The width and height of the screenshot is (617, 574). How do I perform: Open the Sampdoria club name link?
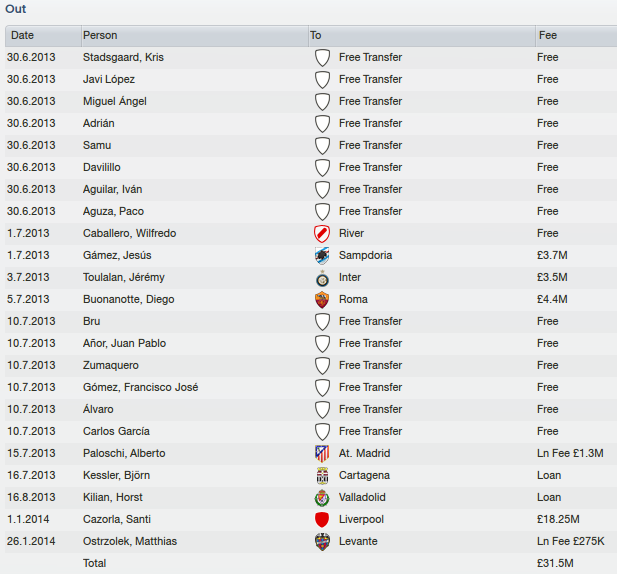coord(366,255)
